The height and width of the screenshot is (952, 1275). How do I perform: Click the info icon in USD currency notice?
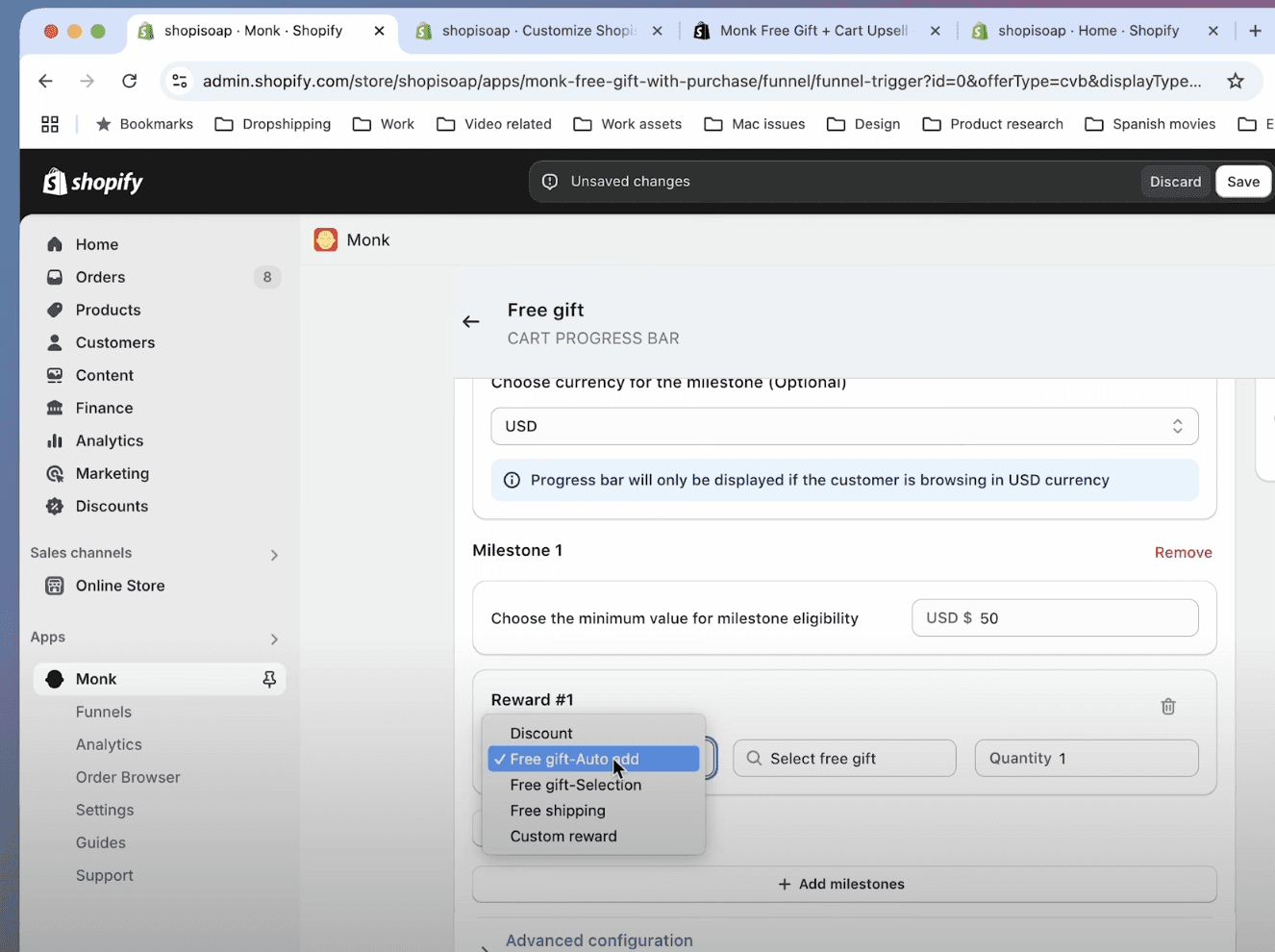click(x=512, y=480)
